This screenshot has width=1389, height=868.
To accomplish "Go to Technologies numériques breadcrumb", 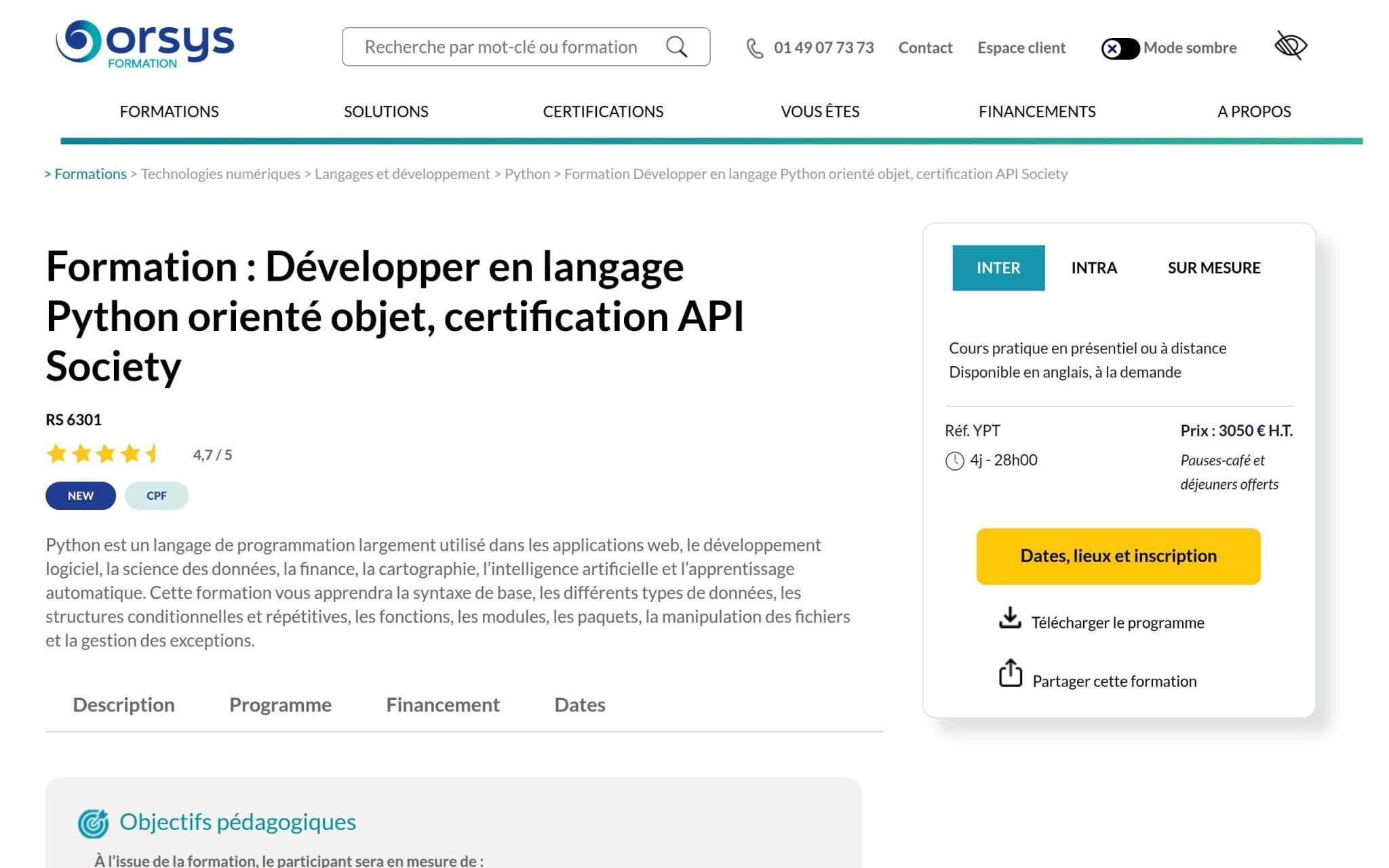I will (x=220, y=174).
